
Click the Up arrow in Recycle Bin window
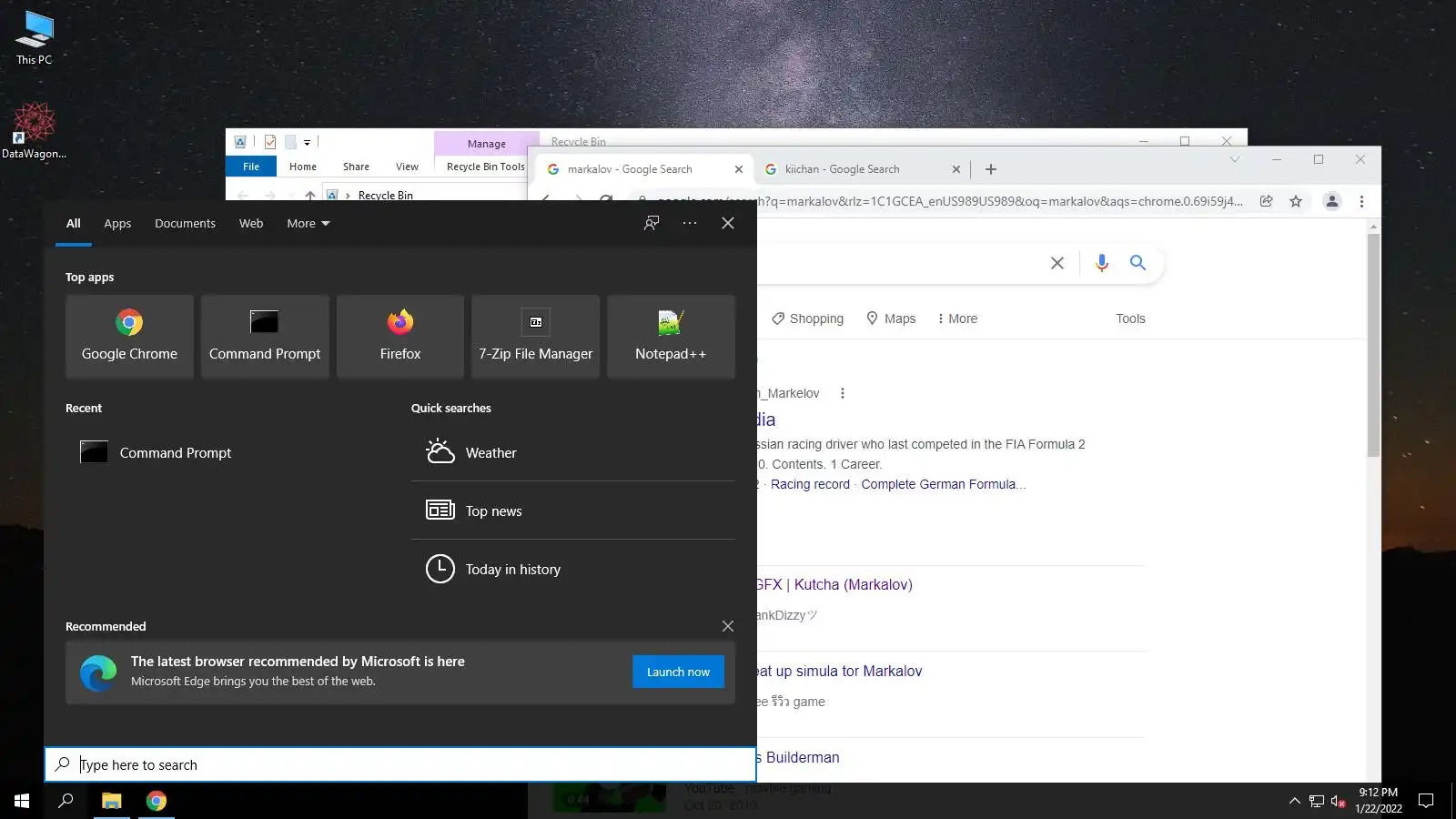click(x=310, y=195)
